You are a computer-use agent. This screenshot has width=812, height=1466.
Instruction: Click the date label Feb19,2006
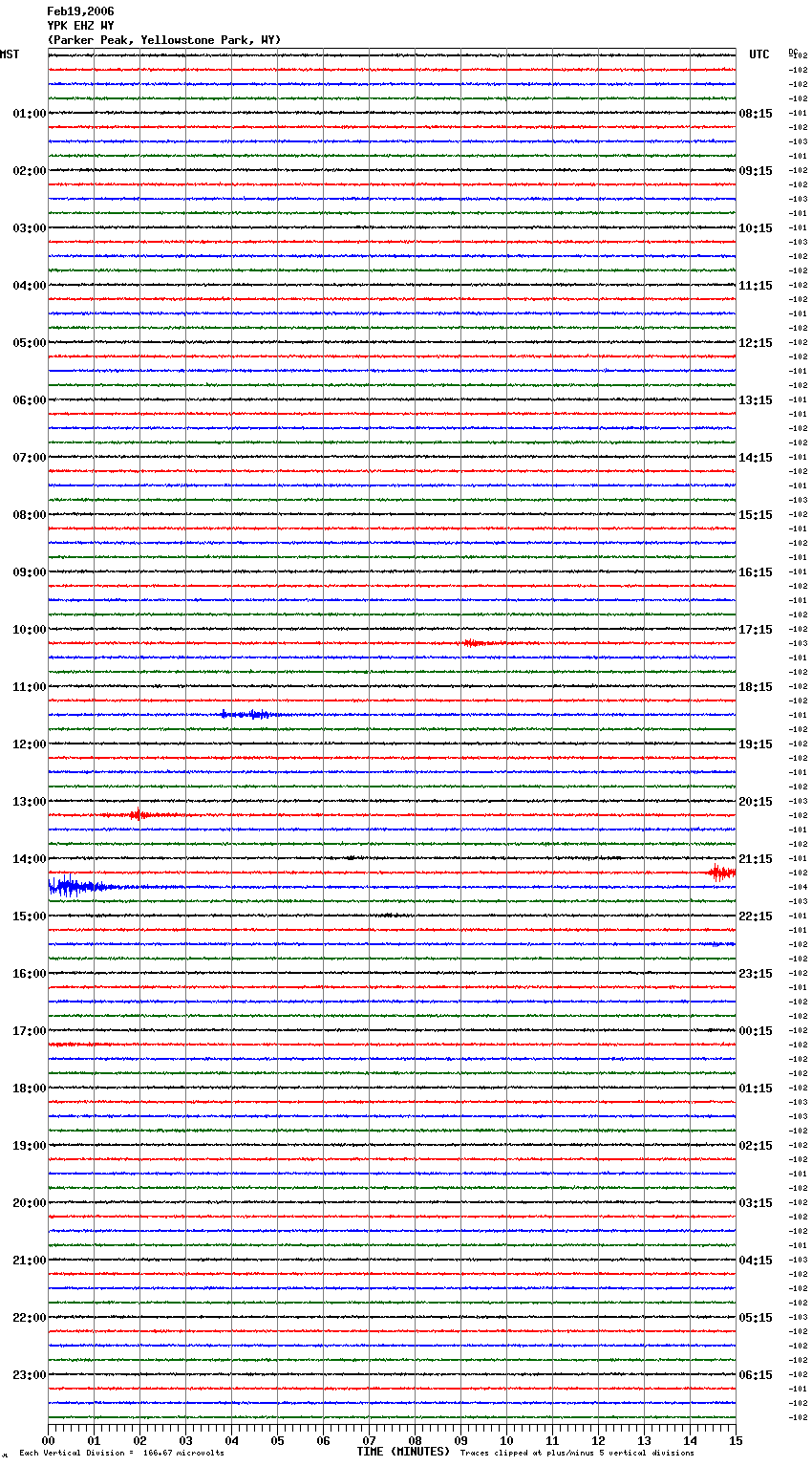[x=80, y=11]
